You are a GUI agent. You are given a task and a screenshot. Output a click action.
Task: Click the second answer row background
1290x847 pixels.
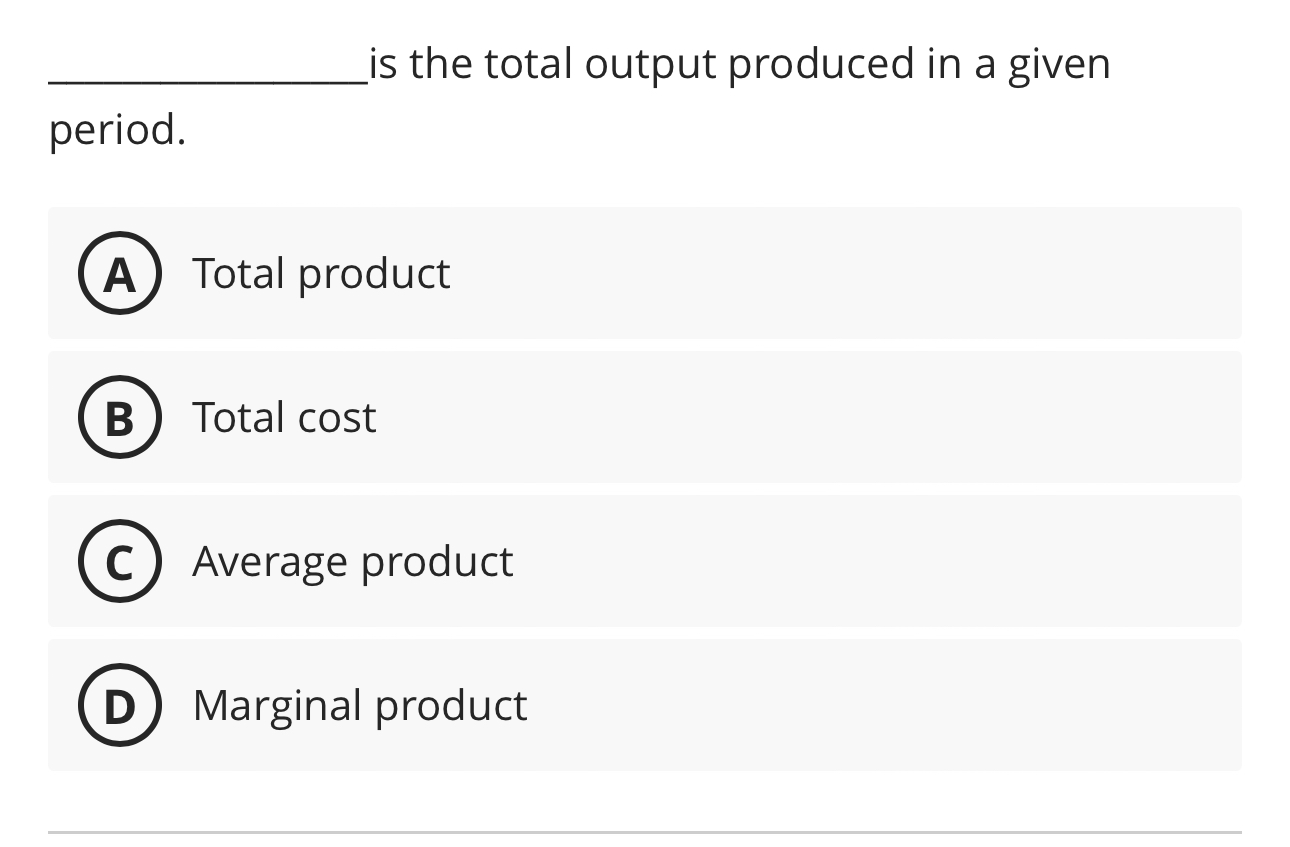(900, 418)
